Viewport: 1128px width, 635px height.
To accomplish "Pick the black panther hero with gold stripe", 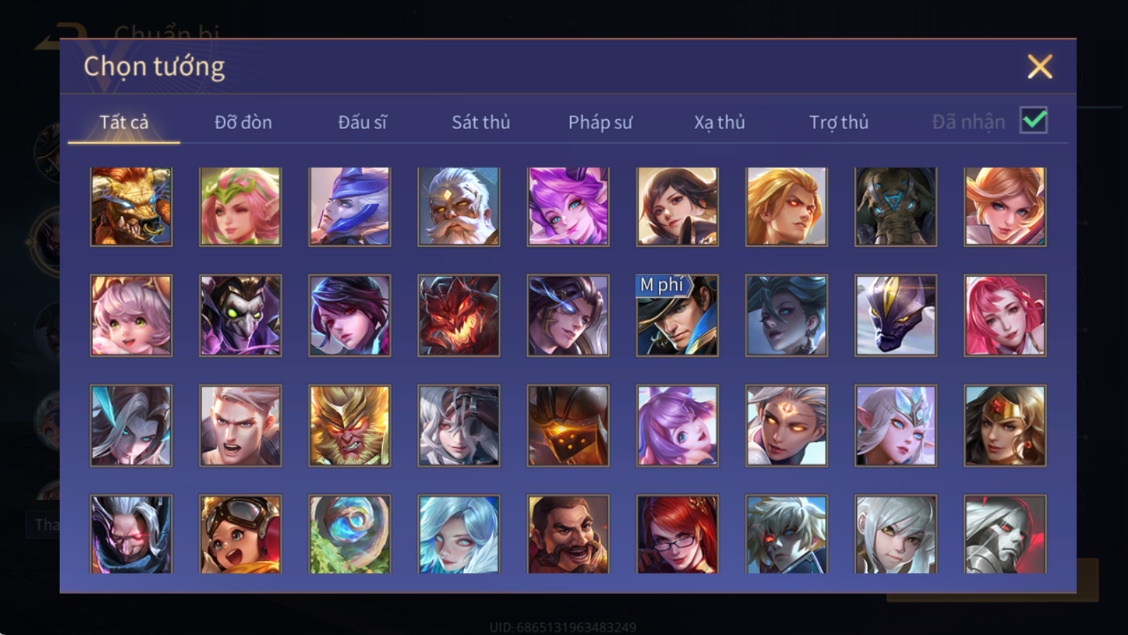I will point(896,316).
